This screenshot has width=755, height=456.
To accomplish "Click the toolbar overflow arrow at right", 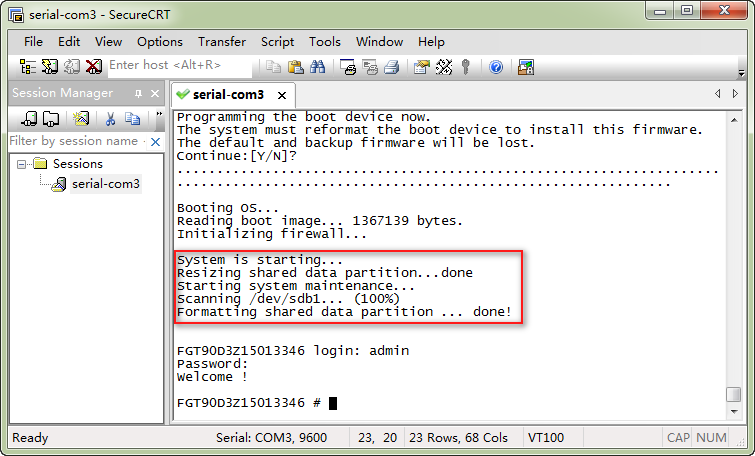I will [742, 73].
